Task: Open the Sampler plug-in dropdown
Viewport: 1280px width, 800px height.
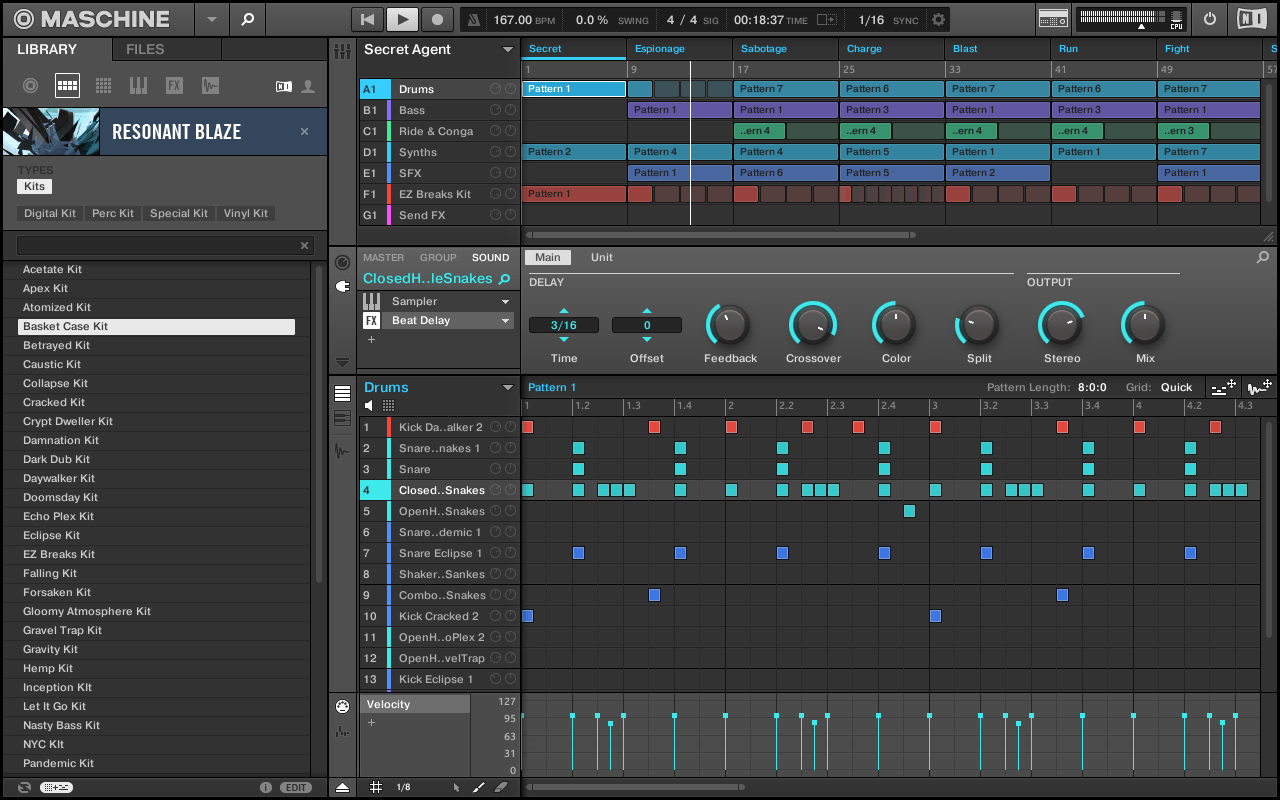Action: tap(506, 302)
